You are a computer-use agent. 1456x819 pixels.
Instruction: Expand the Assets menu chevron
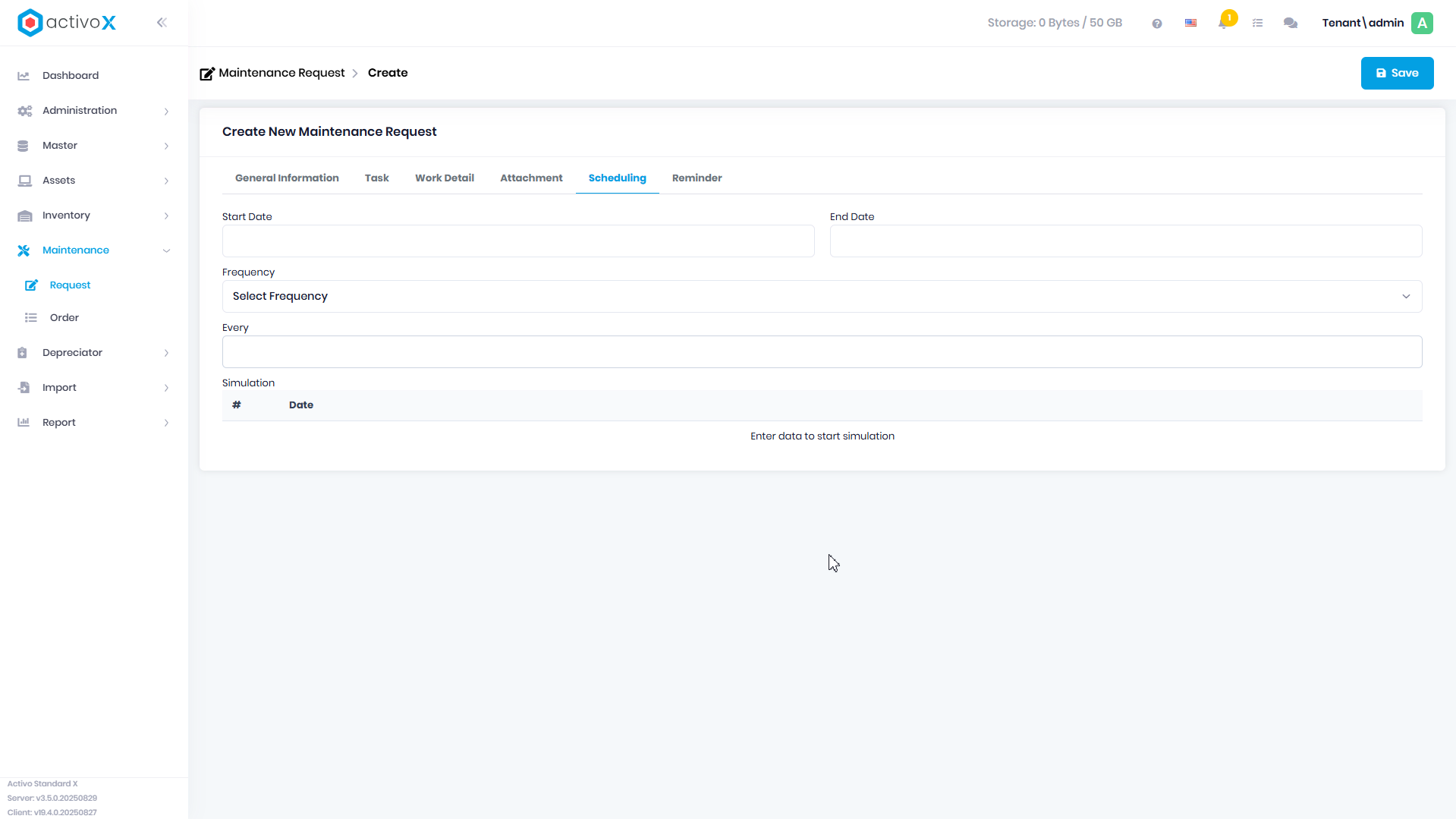(x=166, y=181)
